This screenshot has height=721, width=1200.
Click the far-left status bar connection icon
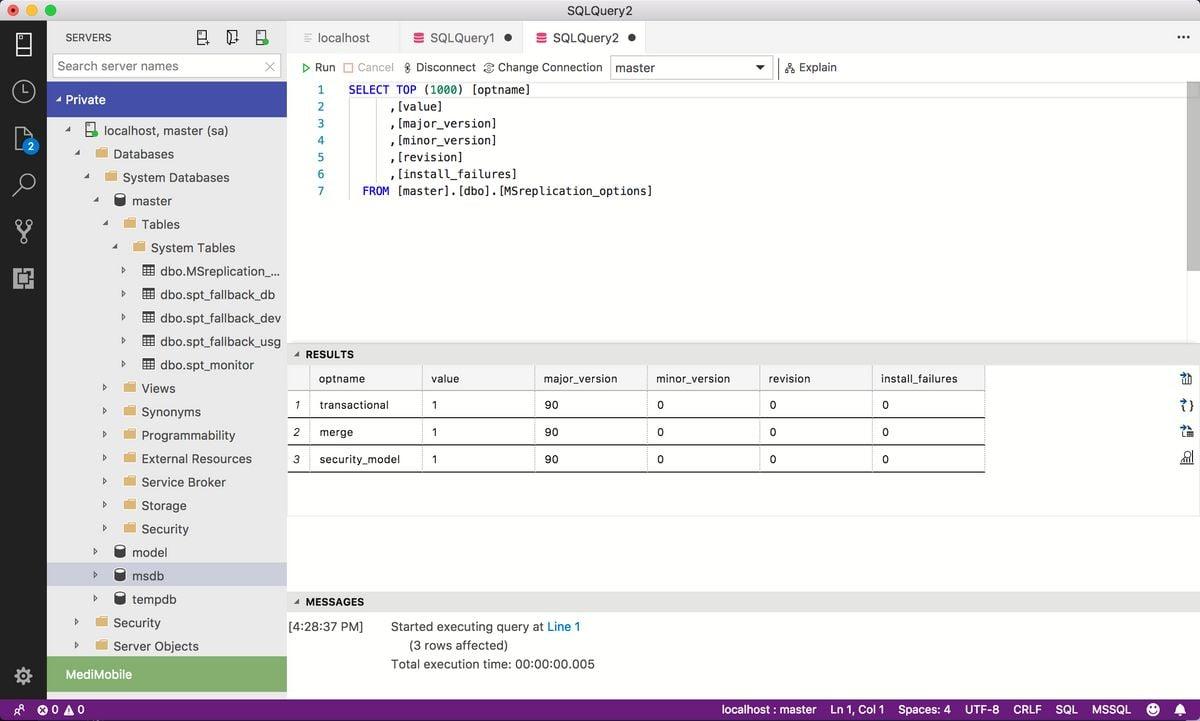[18, 710]
